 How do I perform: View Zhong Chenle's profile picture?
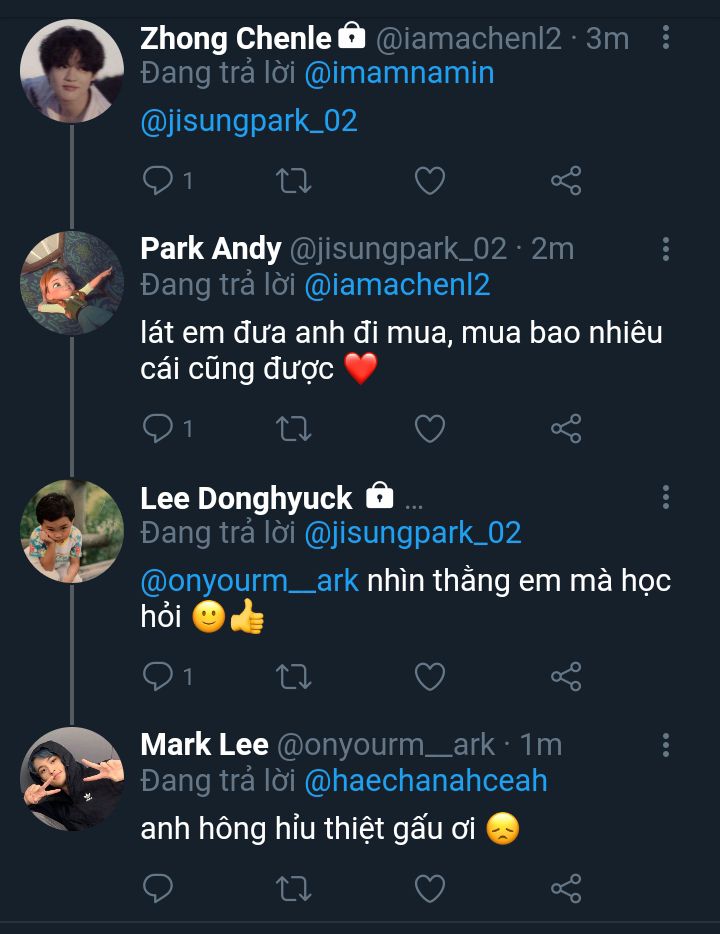point(72,70)
